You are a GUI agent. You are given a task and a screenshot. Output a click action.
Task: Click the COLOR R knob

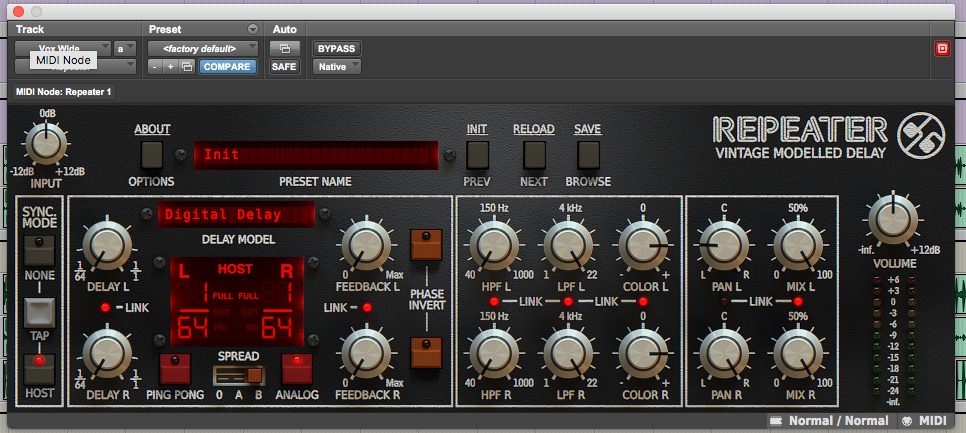(643, 353)
